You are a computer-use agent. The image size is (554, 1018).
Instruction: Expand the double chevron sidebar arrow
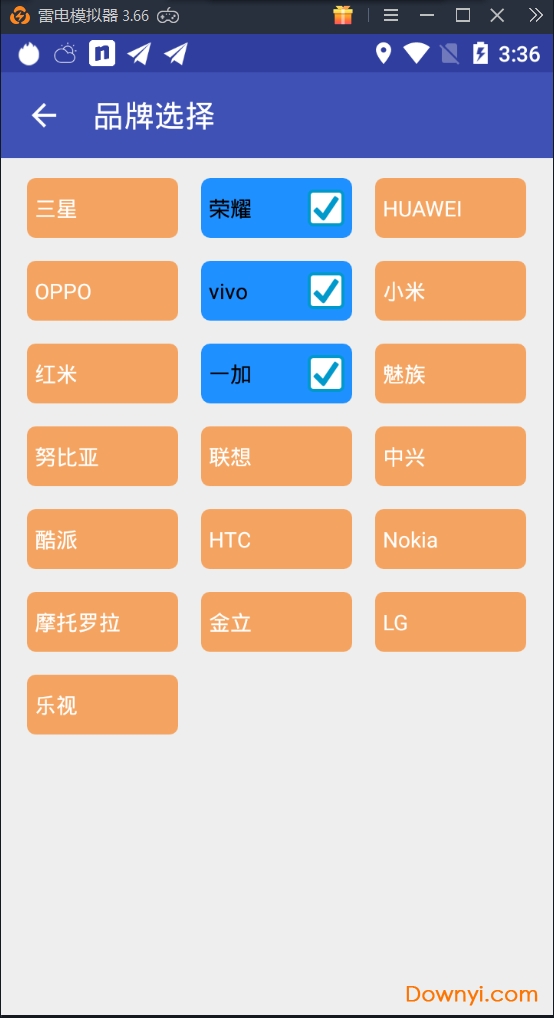[535, 15]
